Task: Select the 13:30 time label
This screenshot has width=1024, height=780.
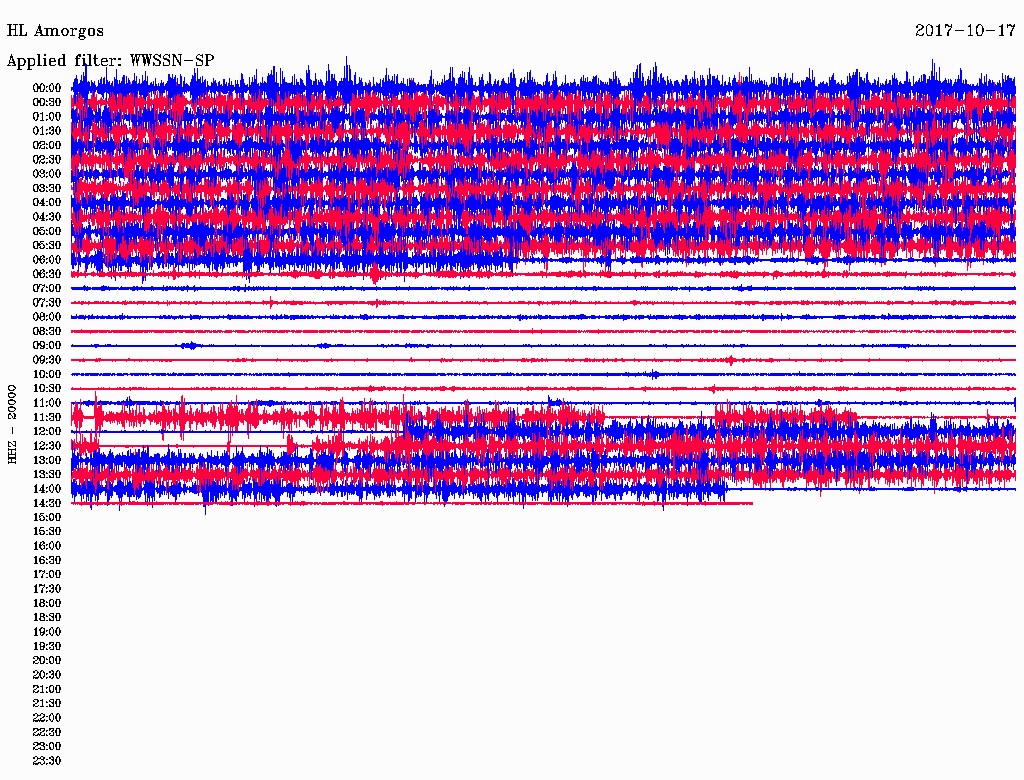Action: pos(47,474)
